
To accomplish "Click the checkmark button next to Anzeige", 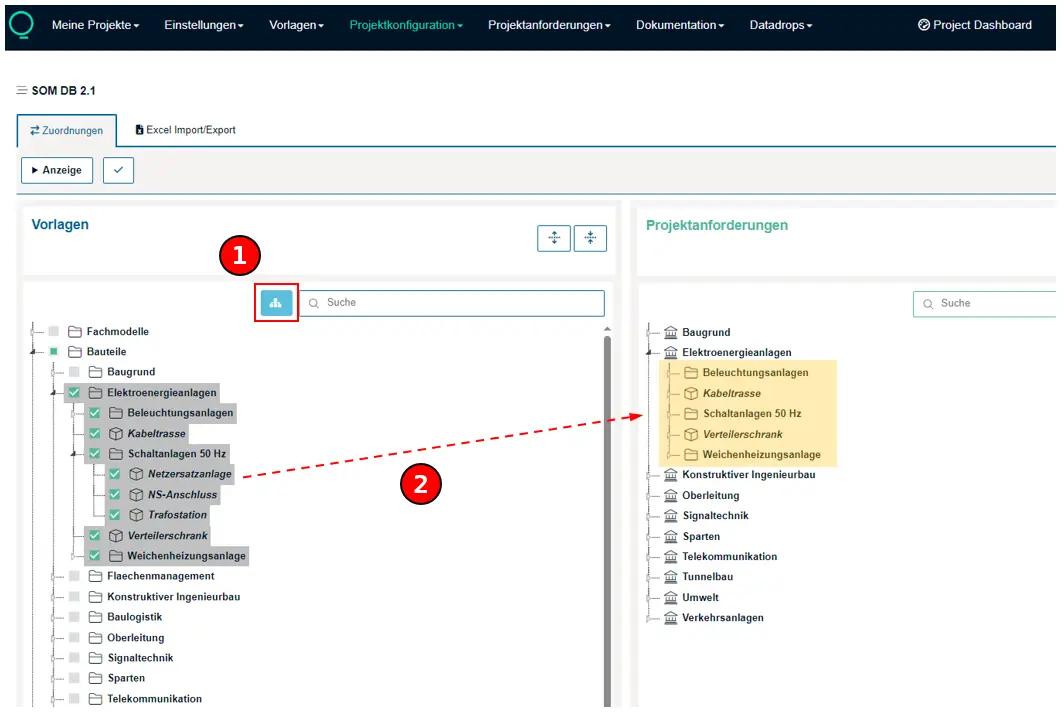I will [x=118, y=170].
